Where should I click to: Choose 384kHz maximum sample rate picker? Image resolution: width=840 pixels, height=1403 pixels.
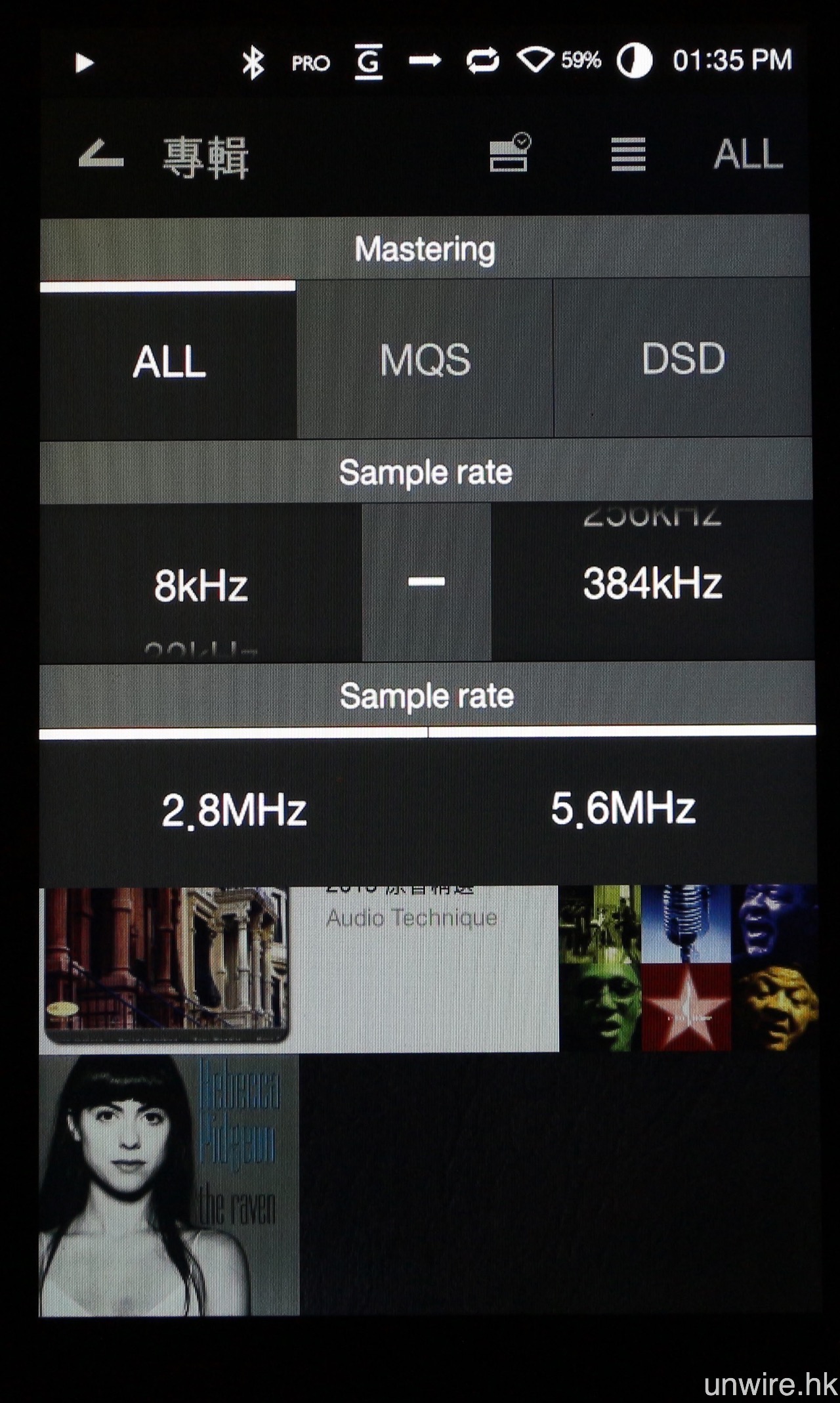point(652,584)
